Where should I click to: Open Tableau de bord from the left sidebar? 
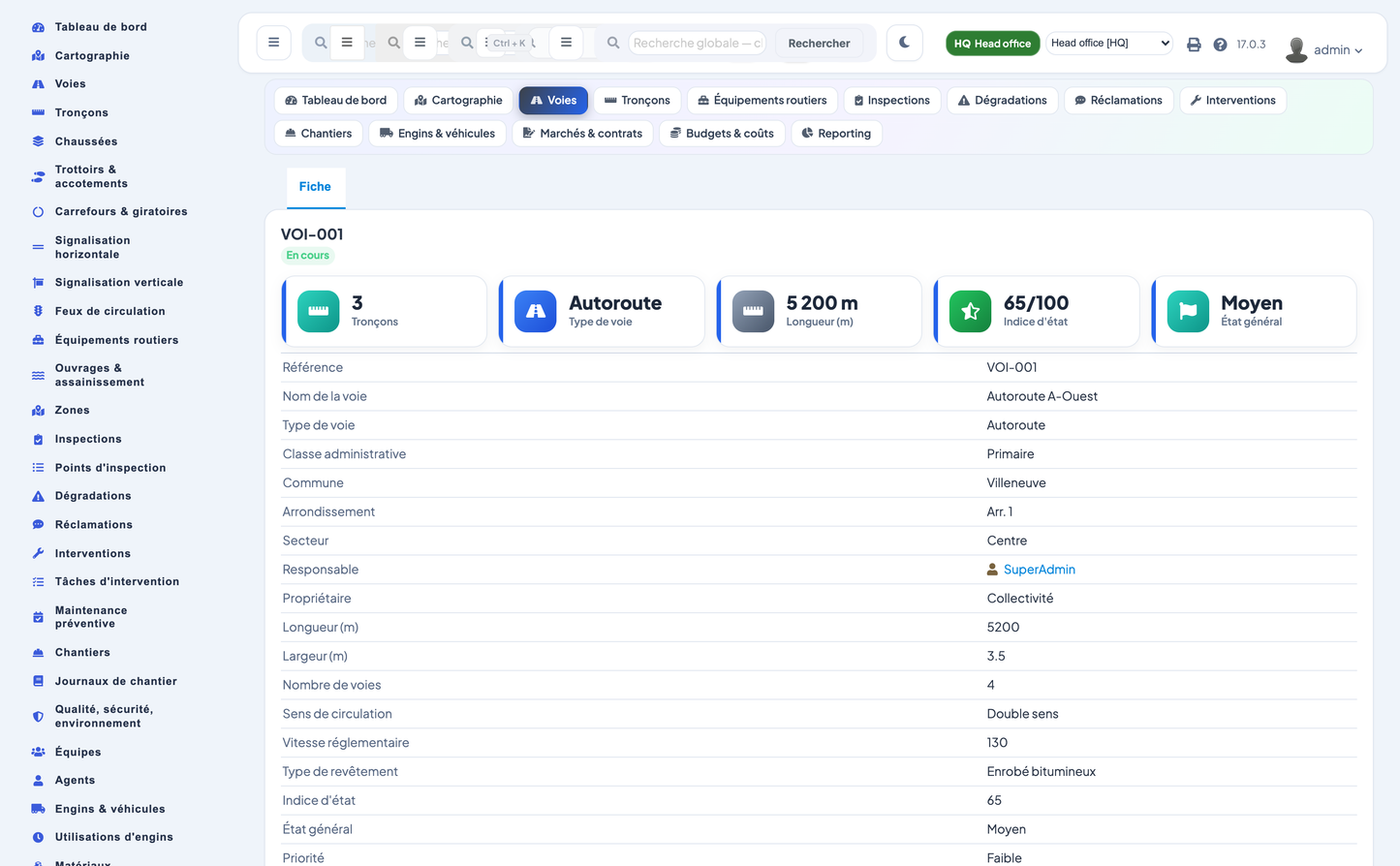pos(101,27)
